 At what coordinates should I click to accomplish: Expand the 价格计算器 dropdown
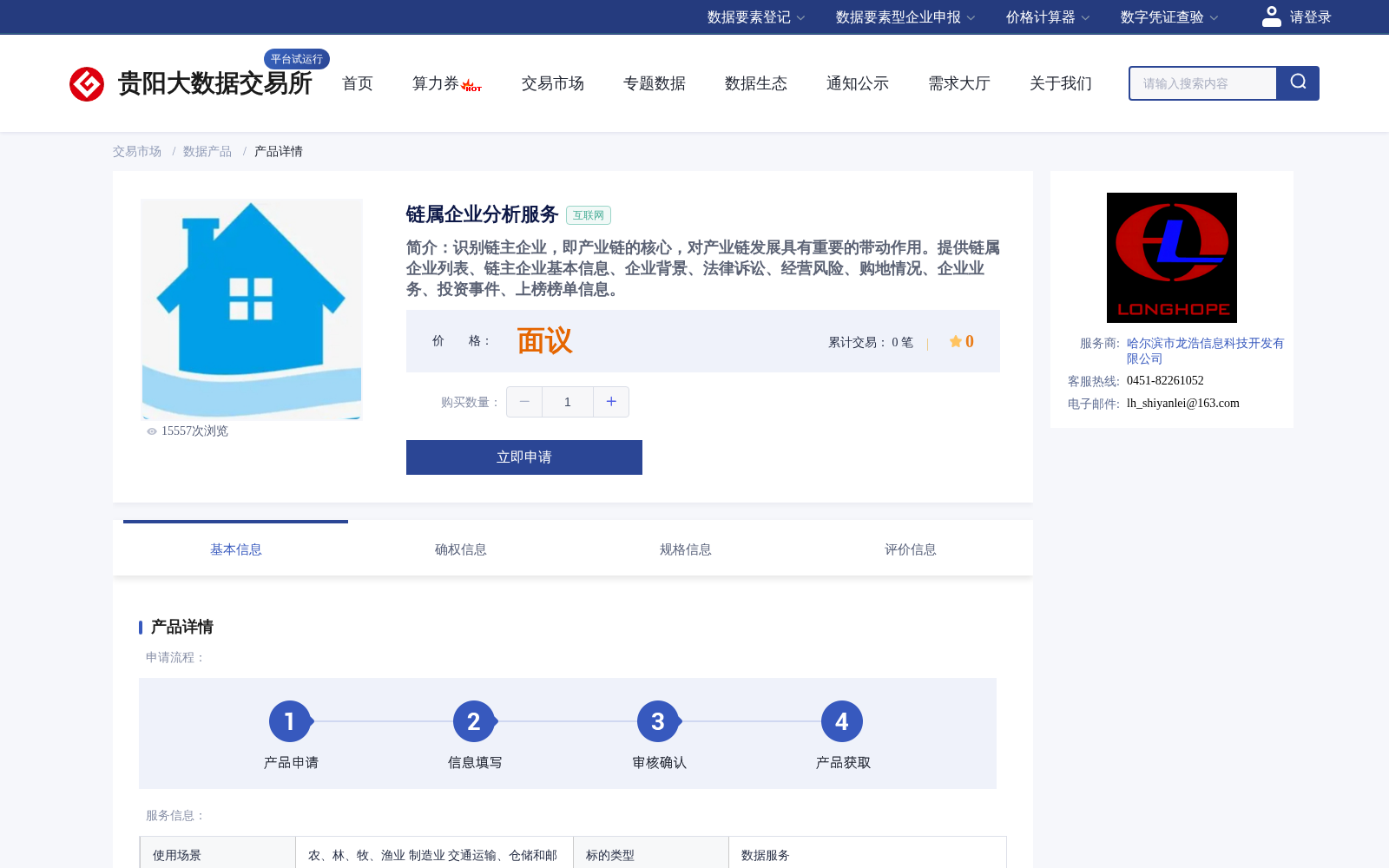(1048, 17)
